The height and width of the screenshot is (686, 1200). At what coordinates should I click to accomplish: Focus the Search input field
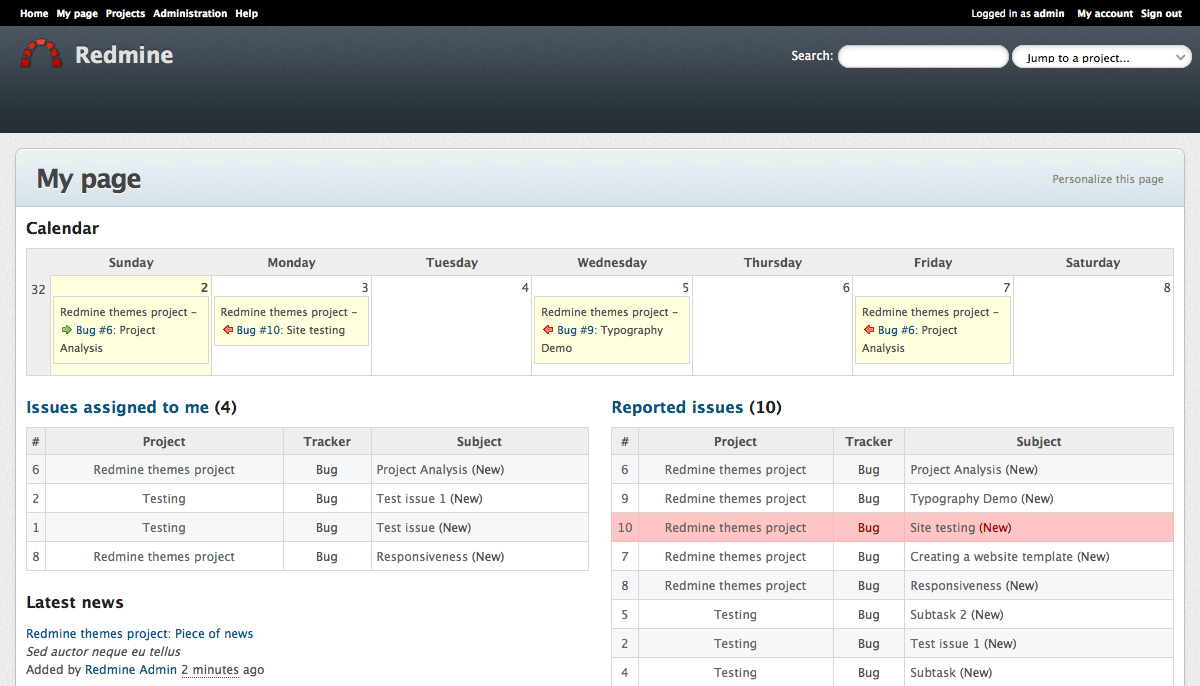coord(923,57)
